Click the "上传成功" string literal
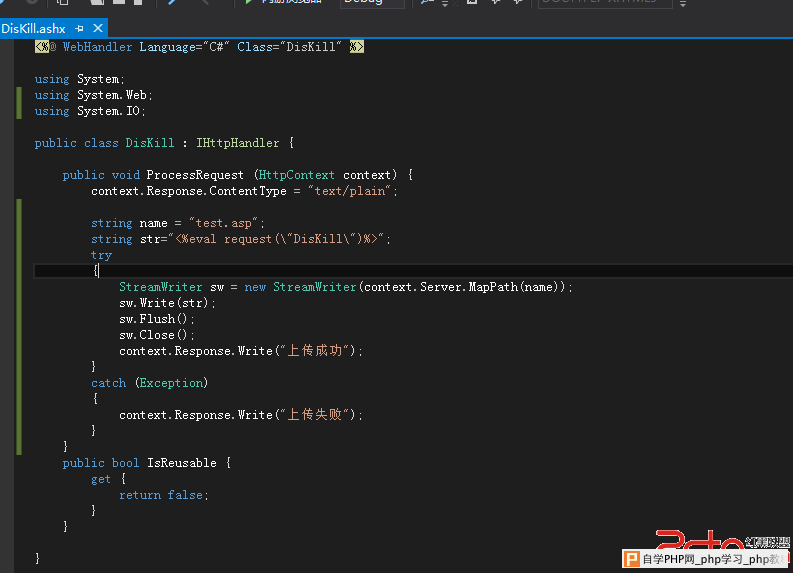The height and width of the screenshot is (573, 793). 315,350
